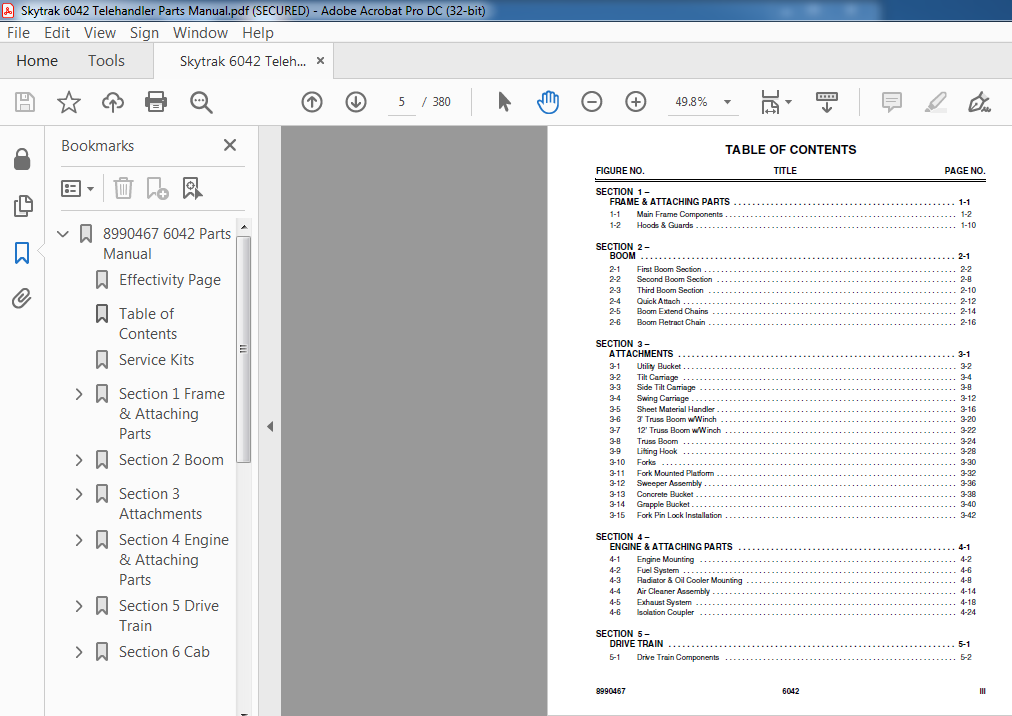Open the Section 2 Boom bookmark

coord(171,460)
